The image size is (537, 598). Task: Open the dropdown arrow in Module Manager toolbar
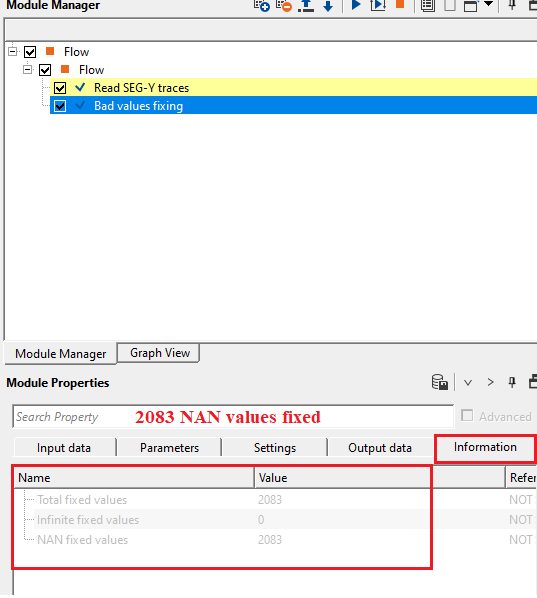point(488,4)
